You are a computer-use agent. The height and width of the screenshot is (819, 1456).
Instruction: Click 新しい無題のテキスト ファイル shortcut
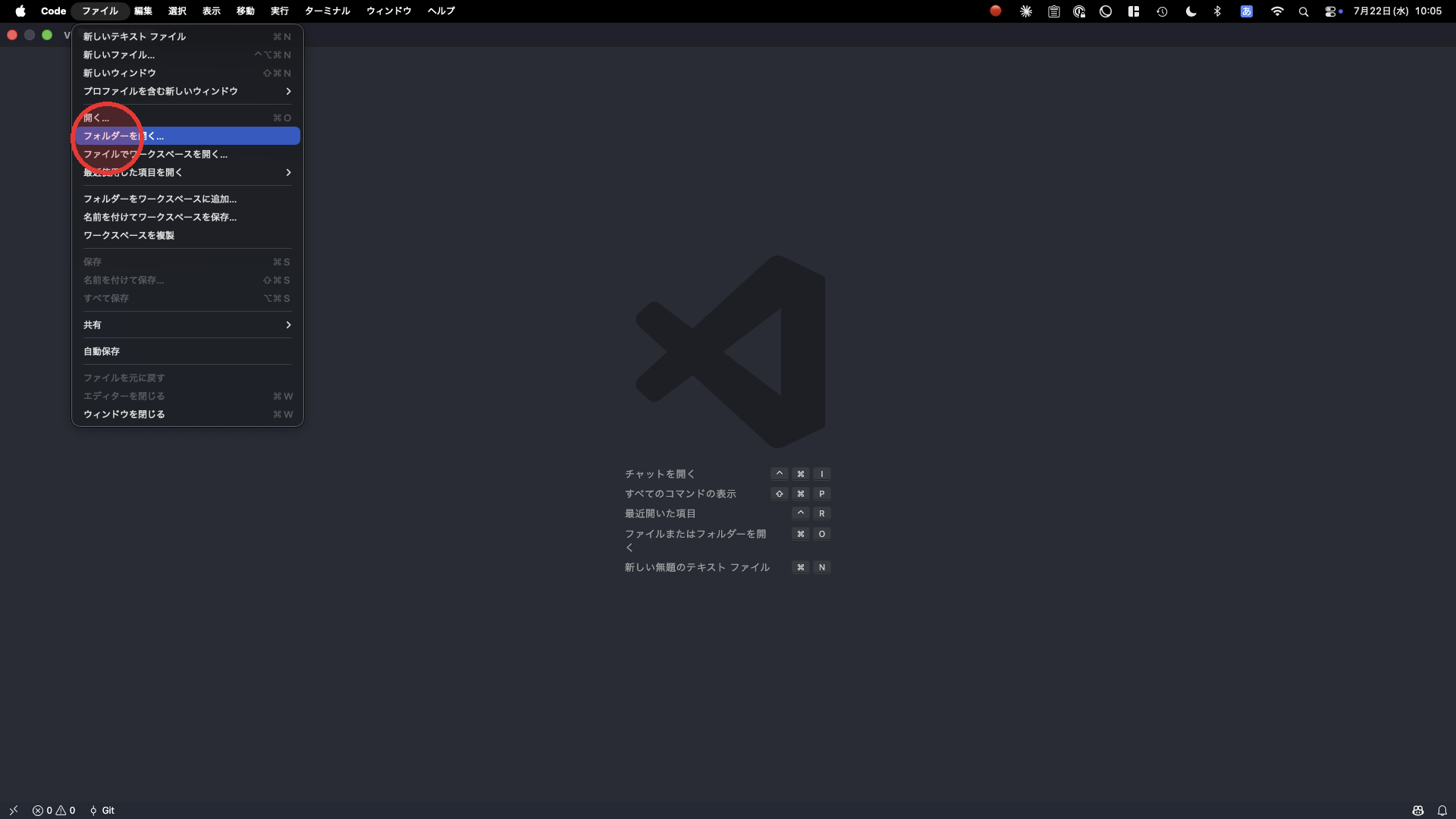pyautogui.click(x=697, y=567)
